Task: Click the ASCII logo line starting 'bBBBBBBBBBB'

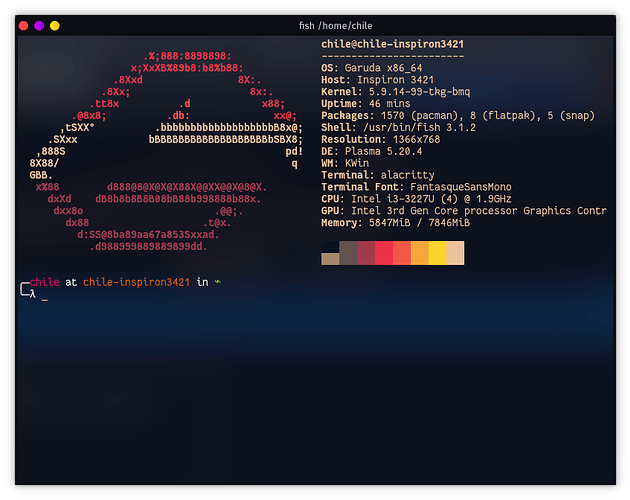Action: [225, 139]
